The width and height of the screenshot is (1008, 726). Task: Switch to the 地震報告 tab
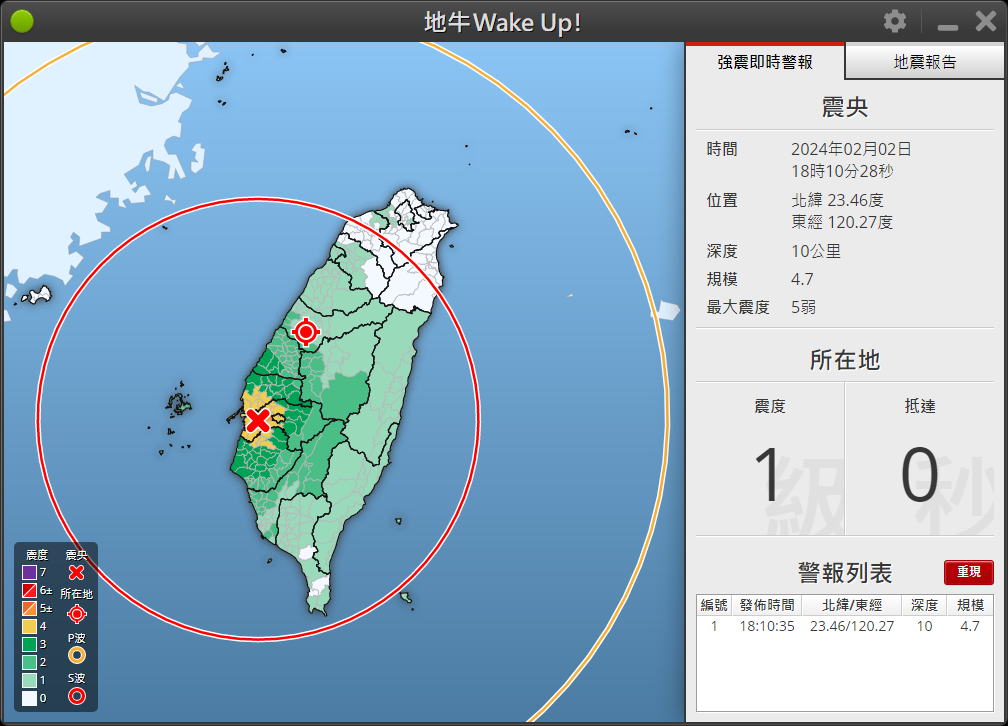tap(925, 62)
